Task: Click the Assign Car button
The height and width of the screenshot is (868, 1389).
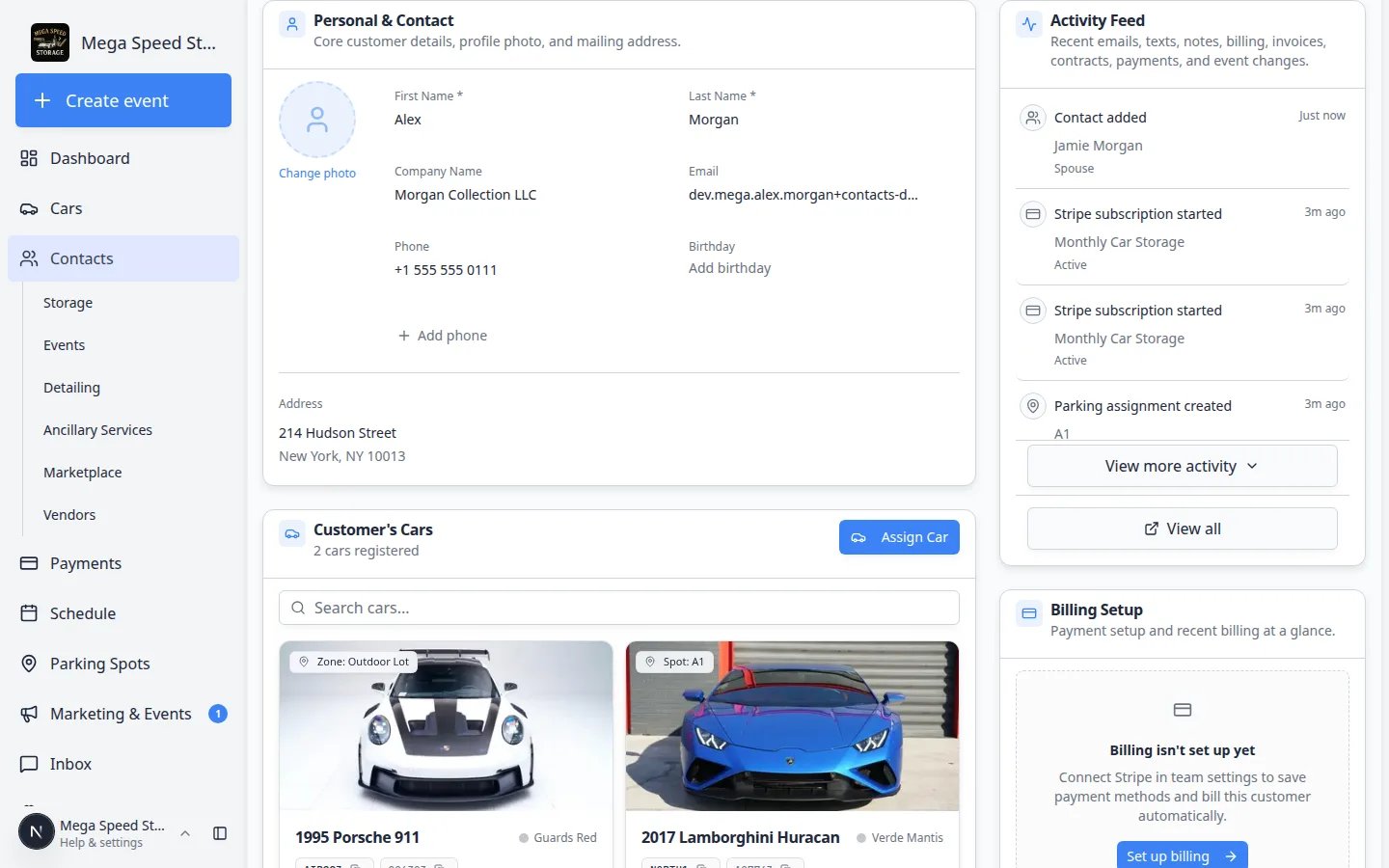Action: coord(899,537)
